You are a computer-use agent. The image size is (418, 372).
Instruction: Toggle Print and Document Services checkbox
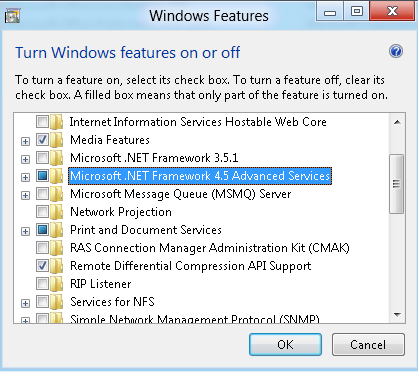point(42,229)
